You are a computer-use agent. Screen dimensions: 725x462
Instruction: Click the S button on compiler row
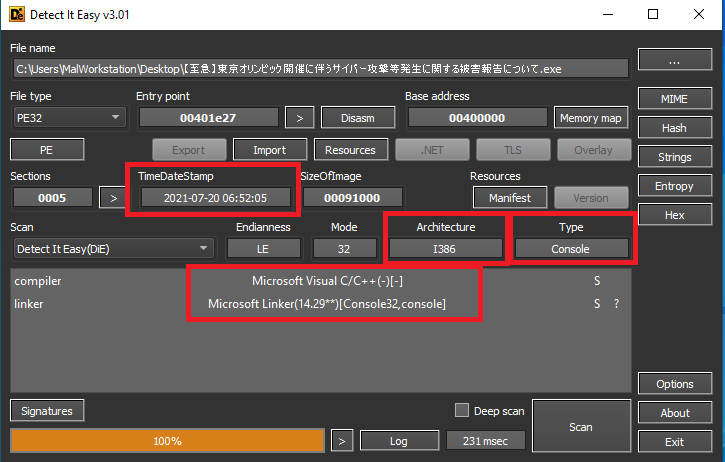coord(597,281)
